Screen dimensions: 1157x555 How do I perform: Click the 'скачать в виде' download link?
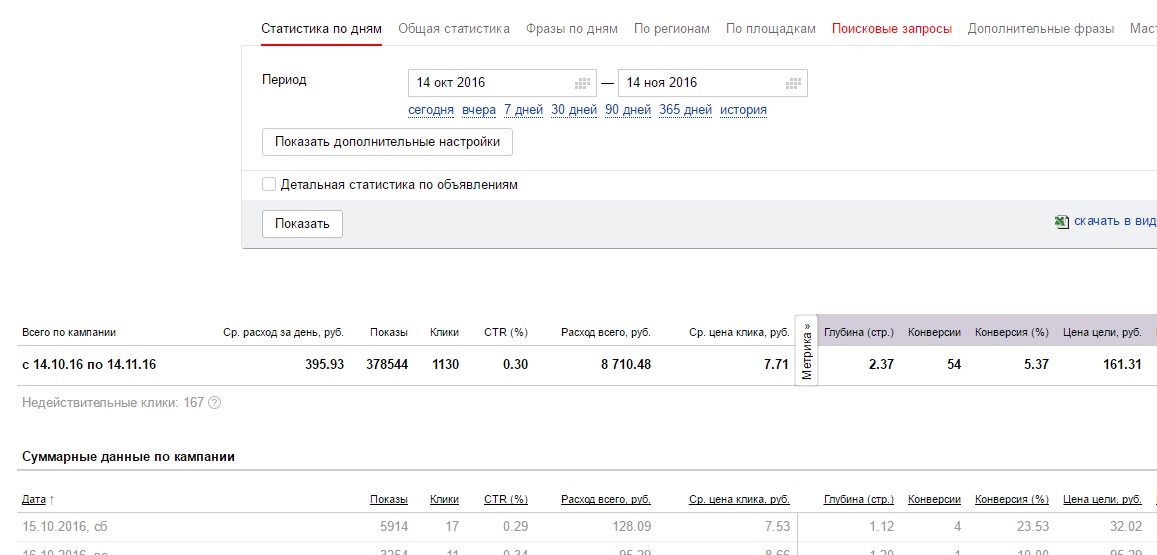click(1114, 222)
